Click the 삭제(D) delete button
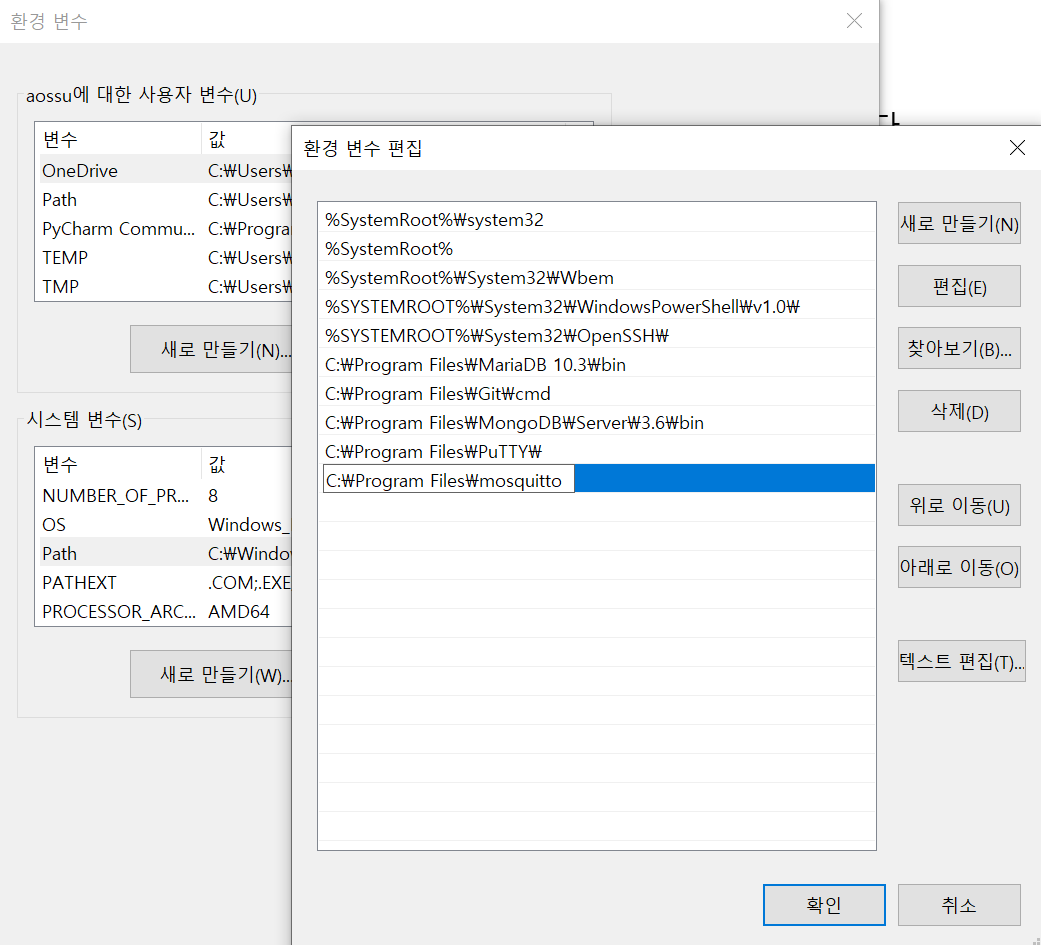1041x945 pixels. [x=959, y=411]
